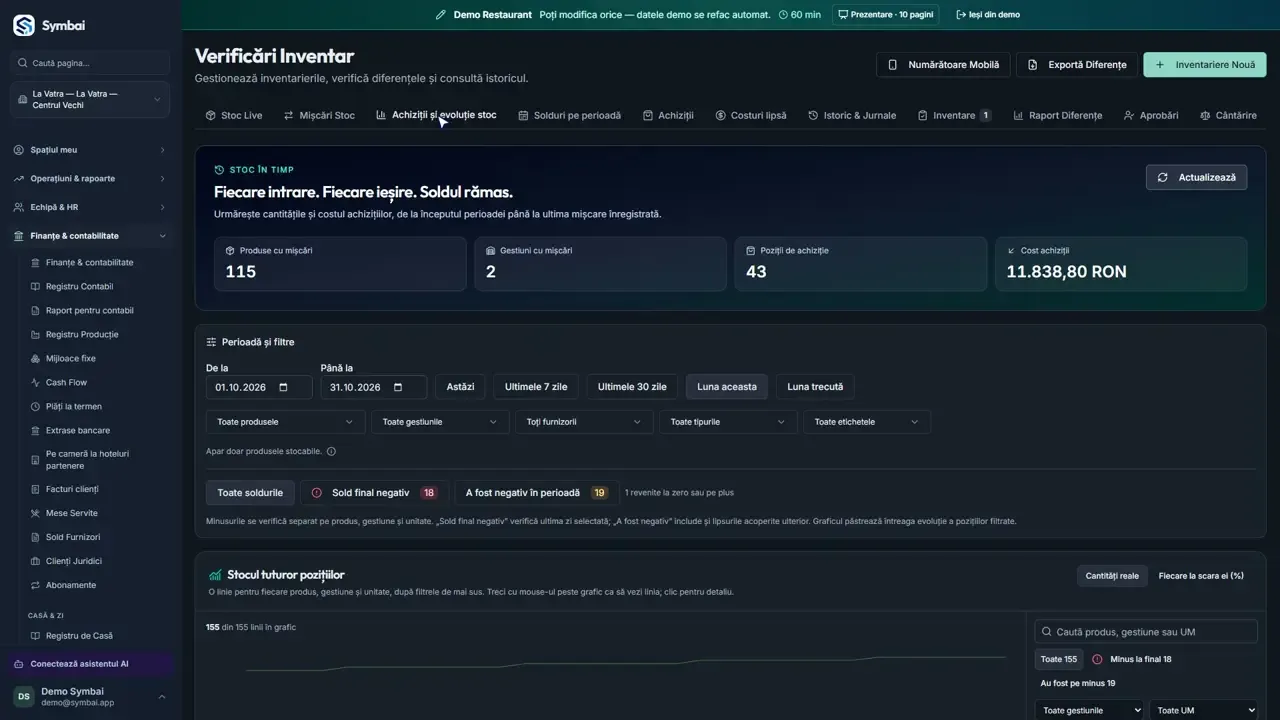
Task: Click the Mijloace fixe sidebar icon
Action: pos(36,359)
